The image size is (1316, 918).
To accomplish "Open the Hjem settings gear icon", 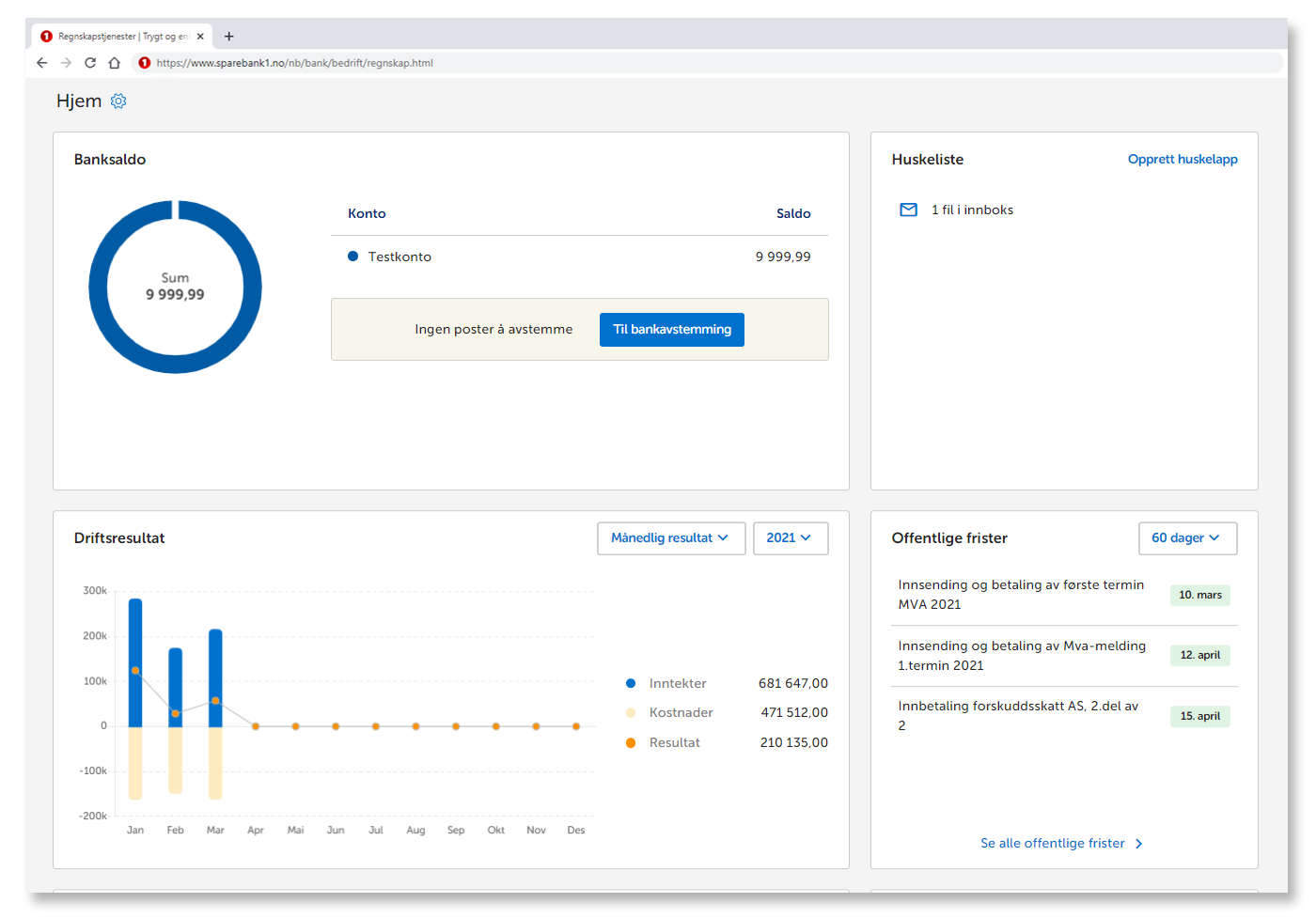I will point(118,101).
